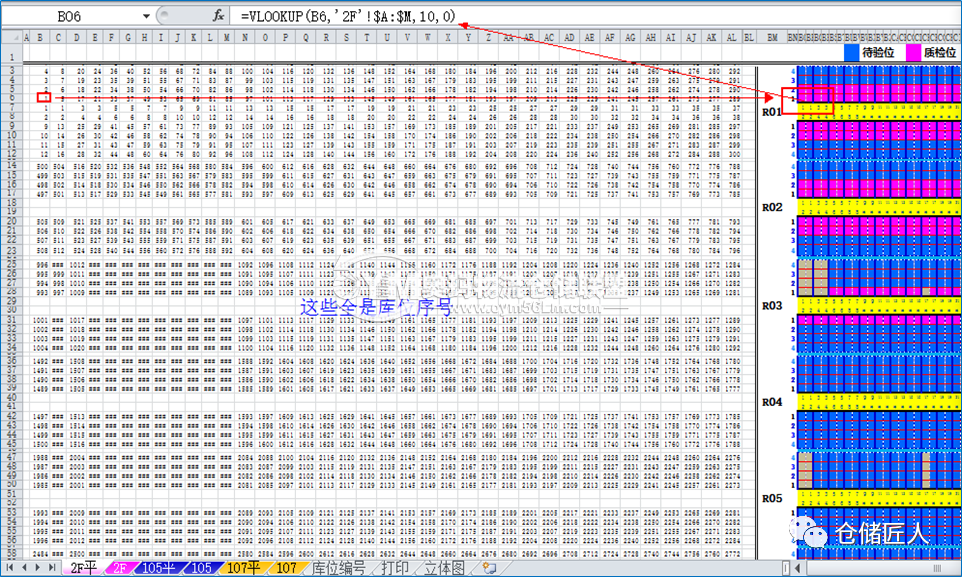Go to next sheet tab arrow
The image size is (962, 577).
tap(38, 568)
